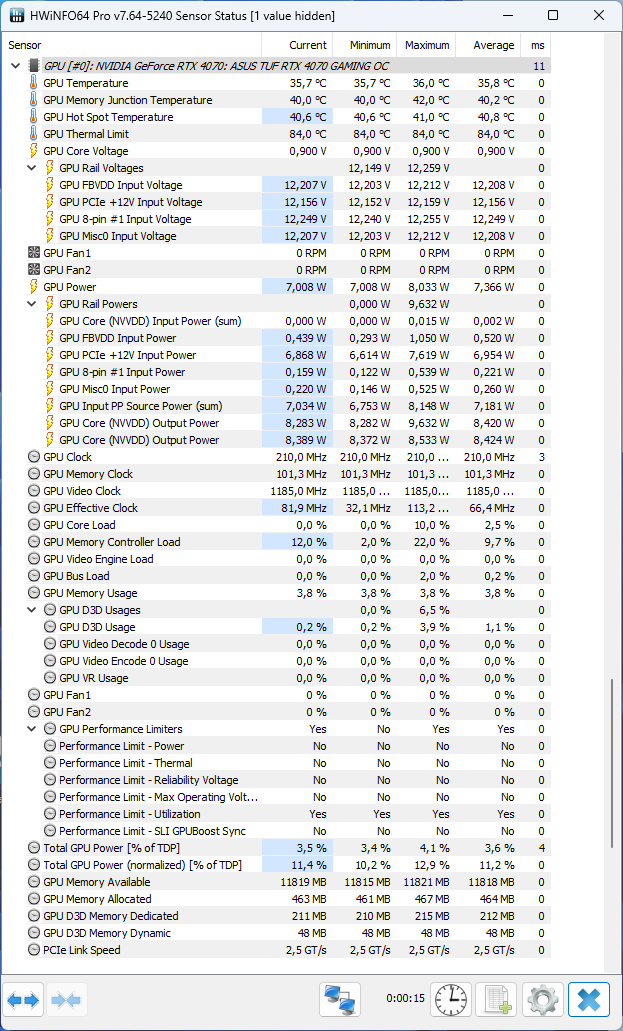Viewport: 623px width, 1031px height.
Task: Click the thermometer icon beside GPU Hot Spot Temperature
Action: pyautogui.click(x=34, y=117)
